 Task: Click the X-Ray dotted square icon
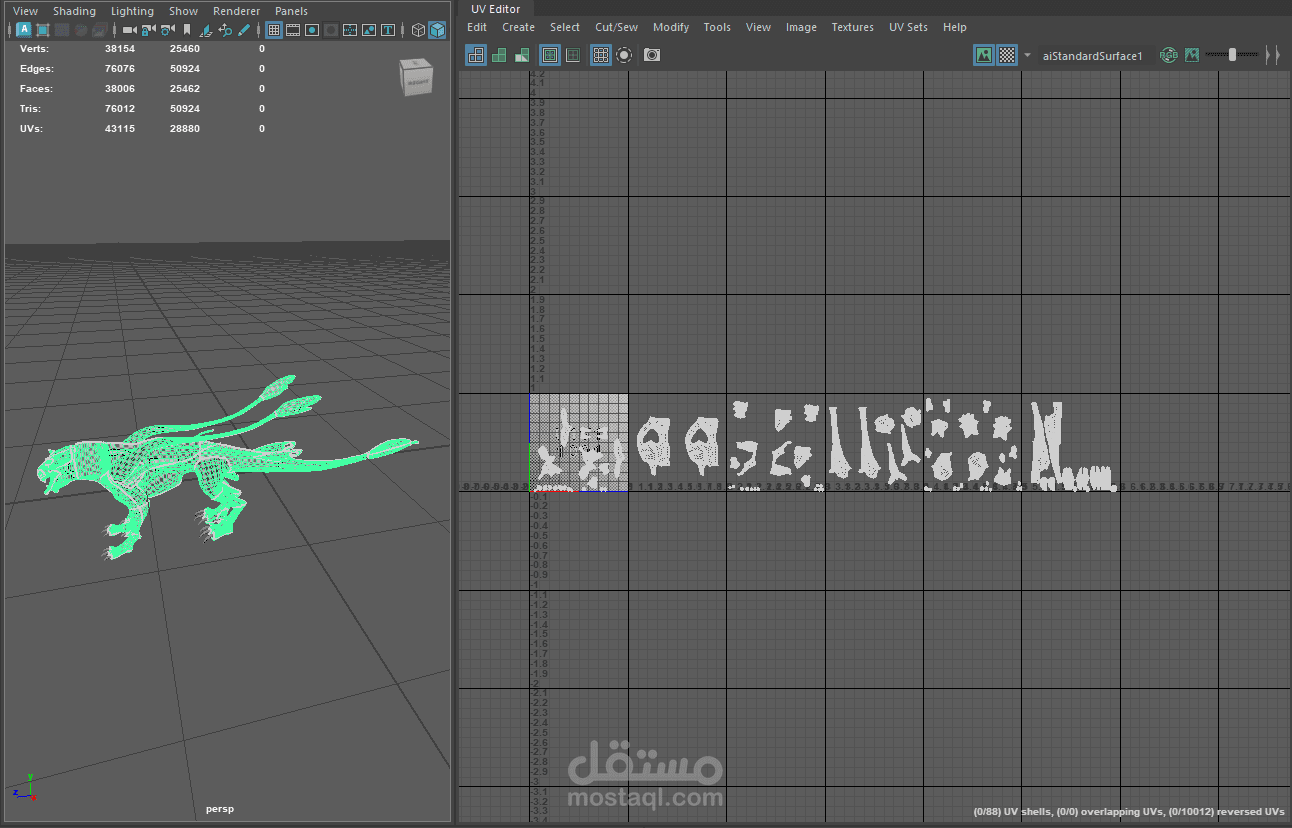click(x=63, y=30)
